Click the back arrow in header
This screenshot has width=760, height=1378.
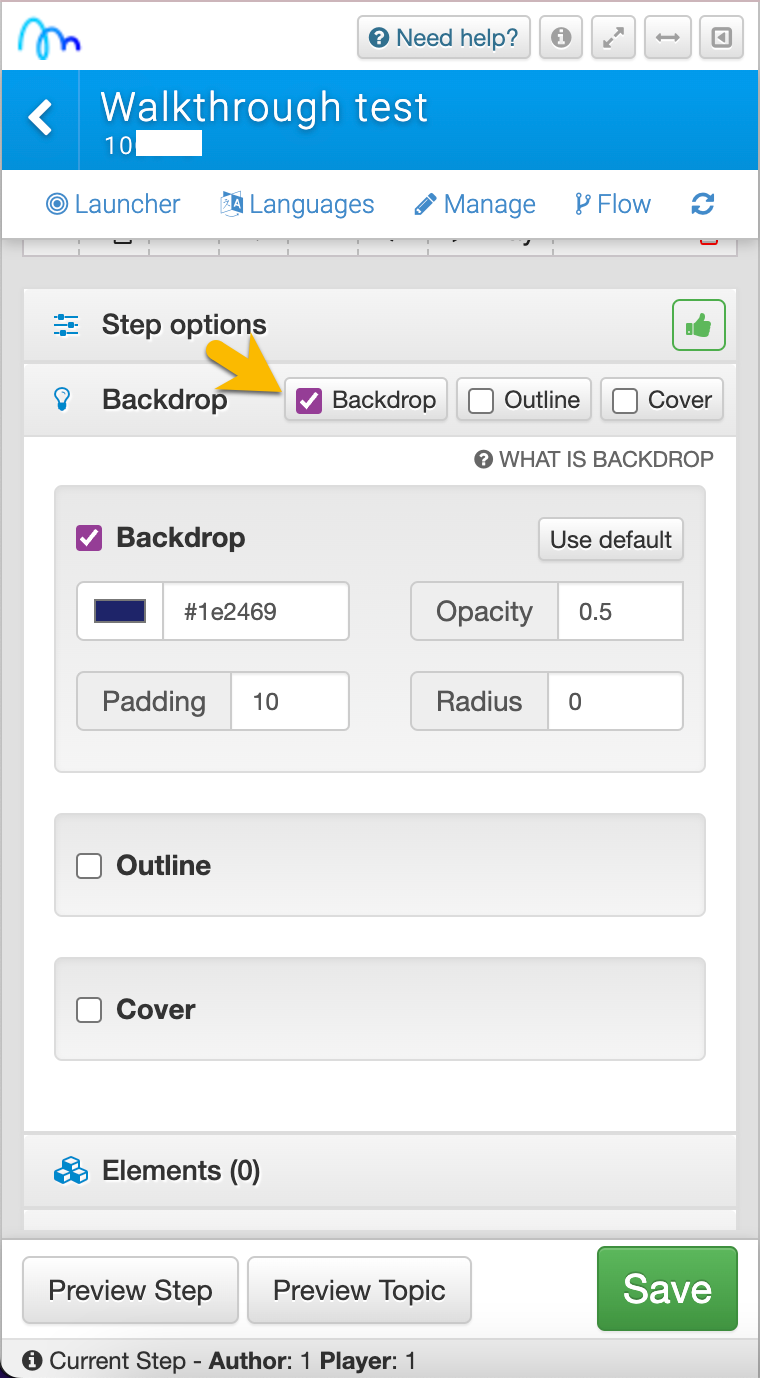[x=40, y=118]
